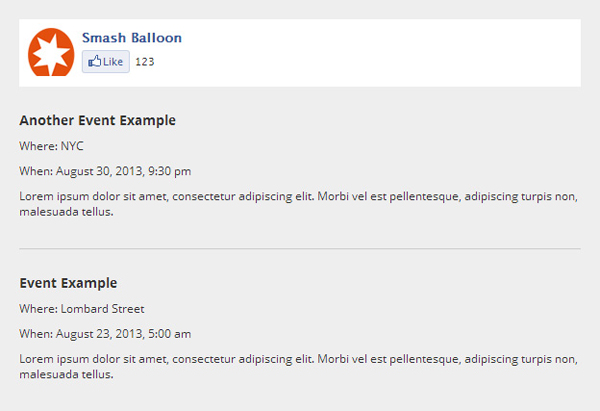The height and width of the screenshot is (411, 600).
Task: Click "malesuada tellus" in the second event
Action: pyautogui.click(x=66, y=375)
